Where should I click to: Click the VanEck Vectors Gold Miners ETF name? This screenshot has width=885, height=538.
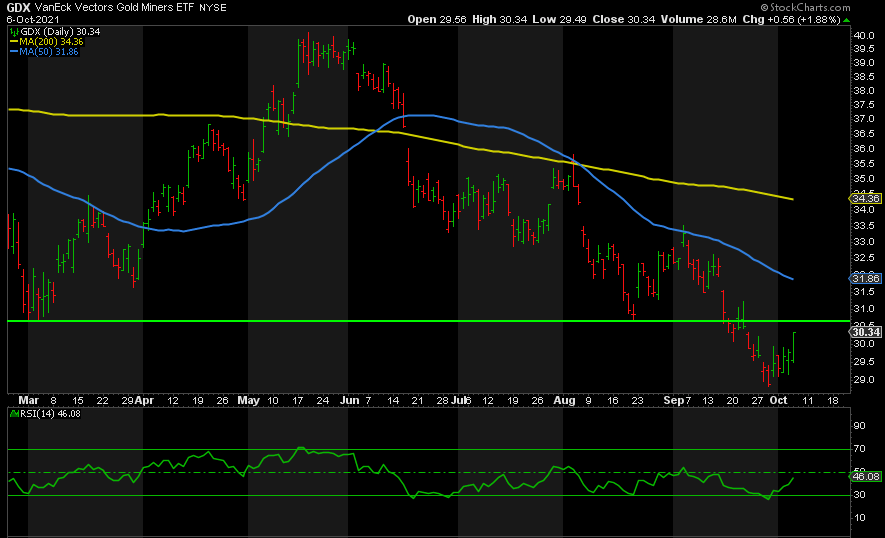114,7
